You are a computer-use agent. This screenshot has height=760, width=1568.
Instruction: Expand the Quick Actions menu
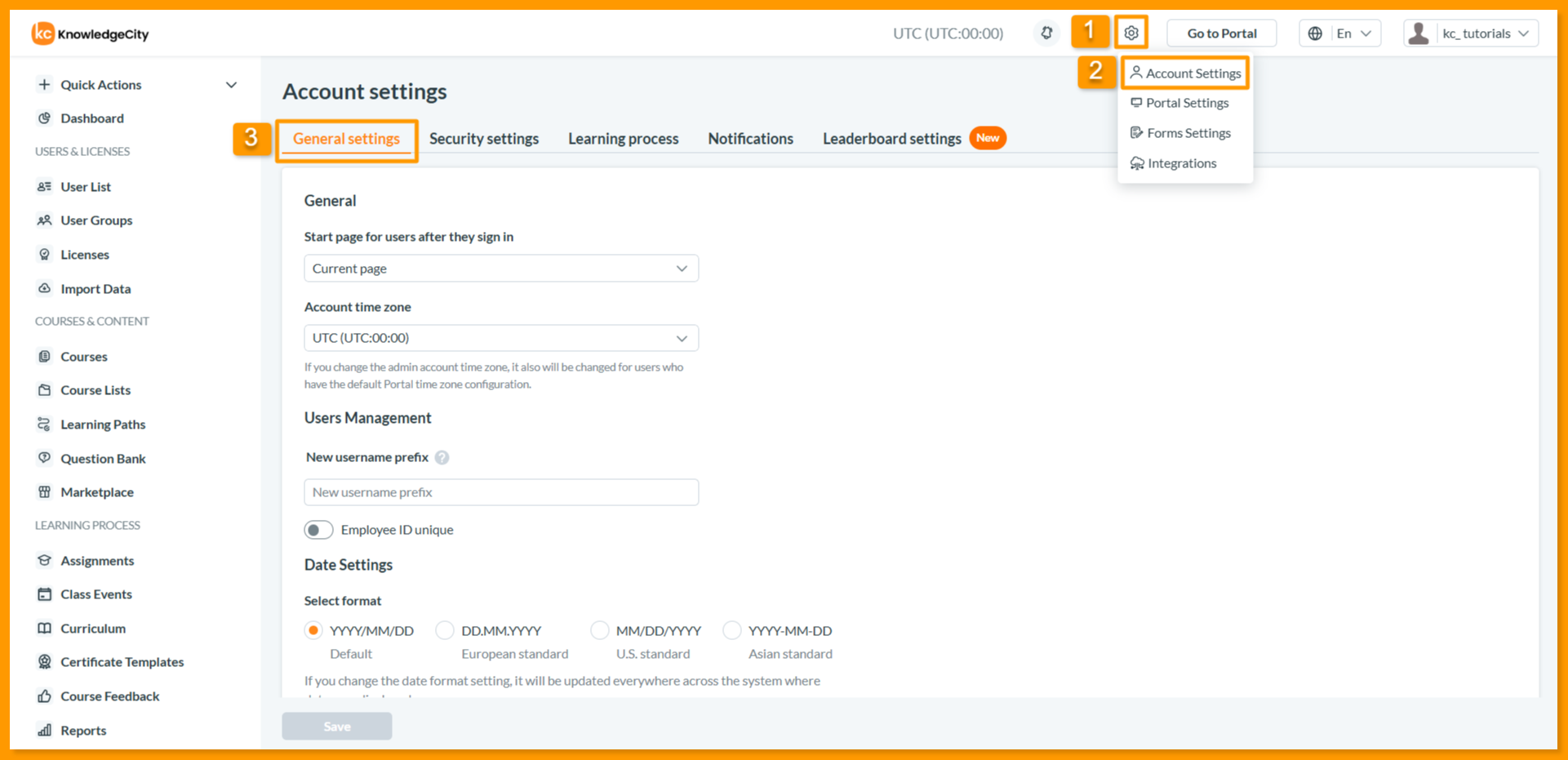pos(137,85)
